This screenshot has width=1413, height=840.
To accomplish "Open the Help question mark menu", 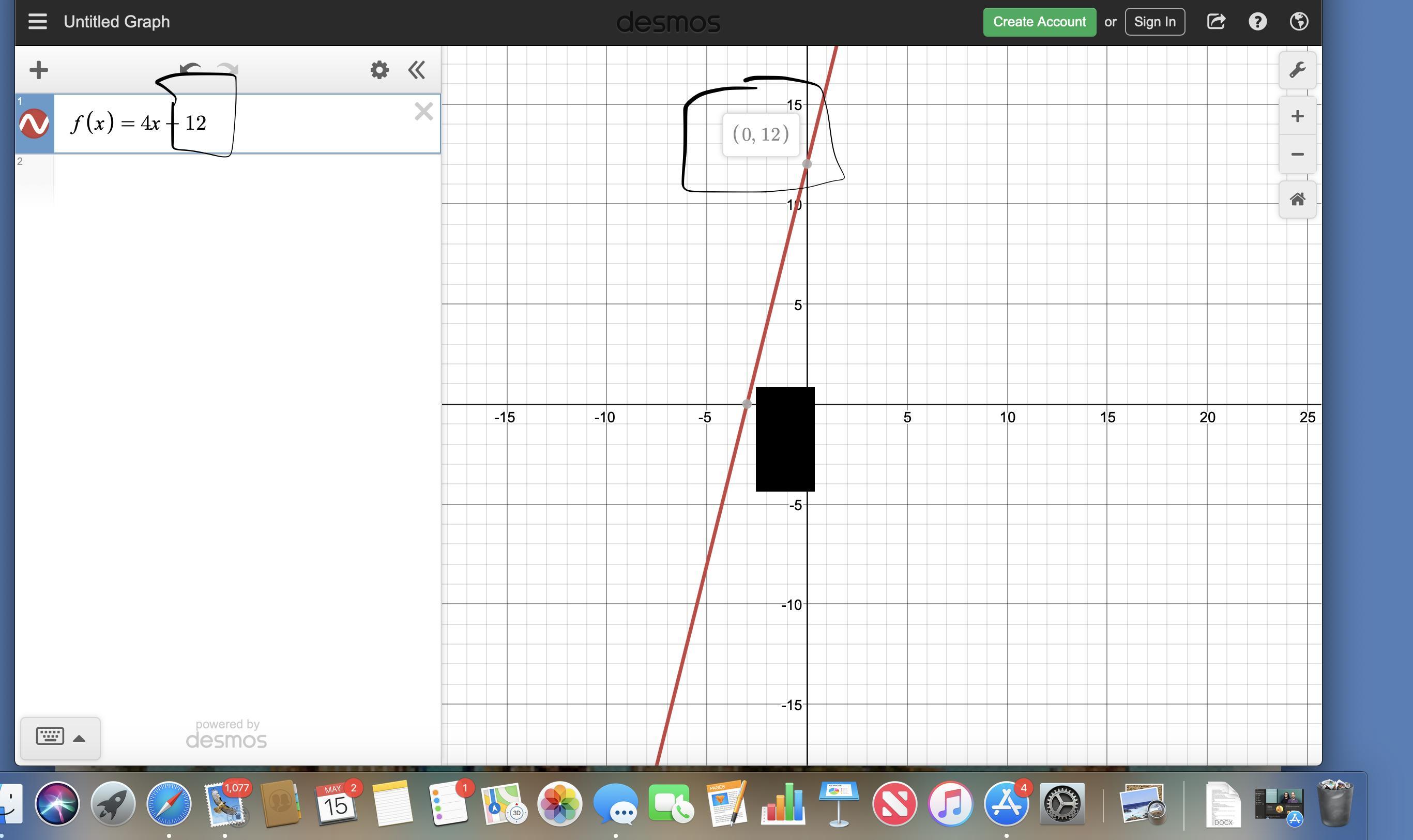I will tap(1257, 22).
